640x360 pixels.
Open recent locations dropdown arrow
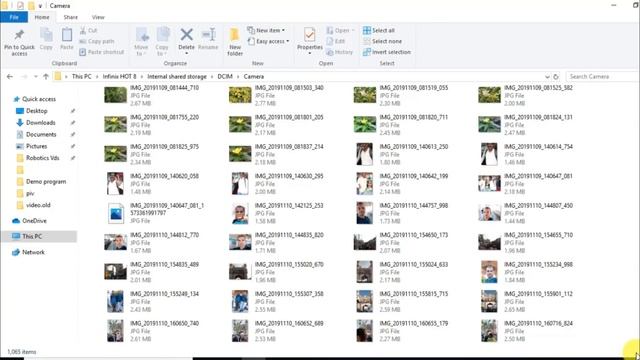pos(36,76)
